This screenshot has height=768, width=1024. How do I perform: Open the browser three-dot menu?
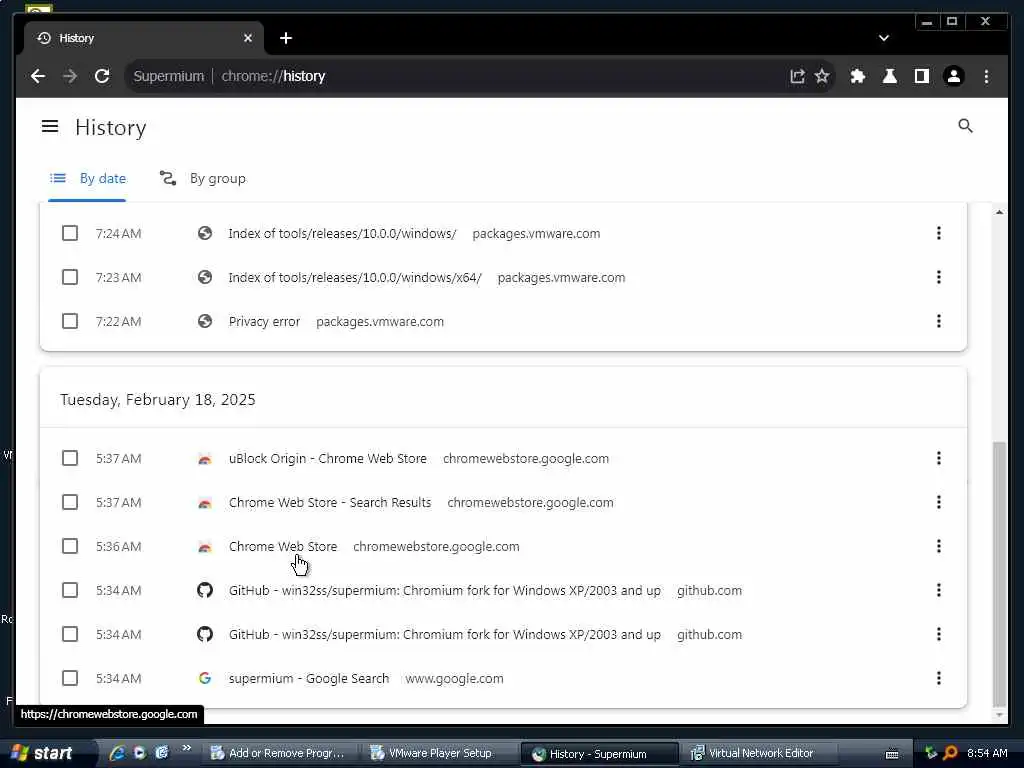pos(986,76)
